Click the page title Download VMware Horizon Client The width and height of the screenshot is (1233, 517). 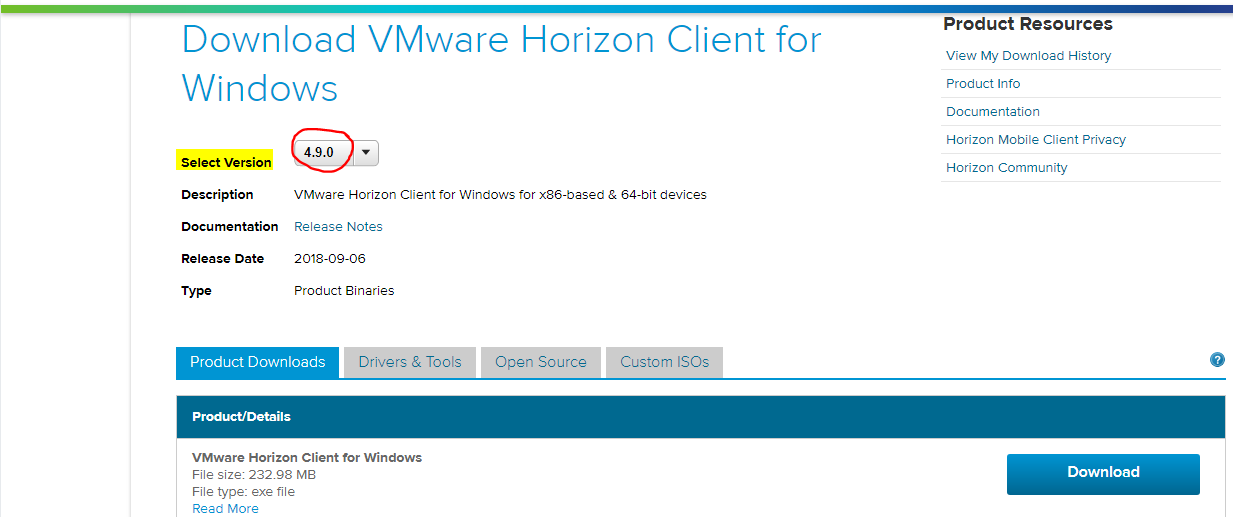tap(501, 64)
